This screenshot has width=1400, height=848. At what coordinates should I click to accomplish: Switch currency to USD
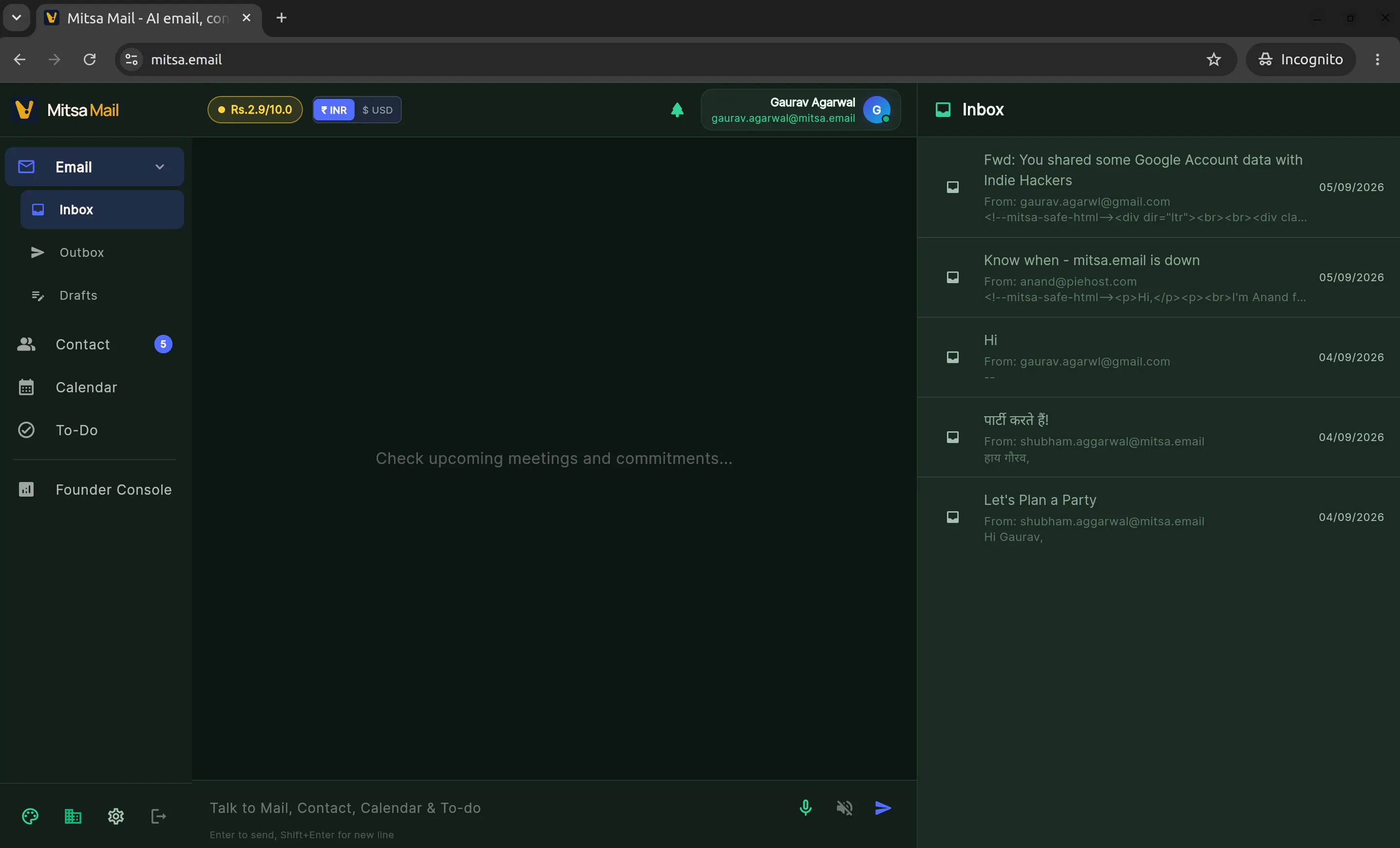tap(377, 110)
